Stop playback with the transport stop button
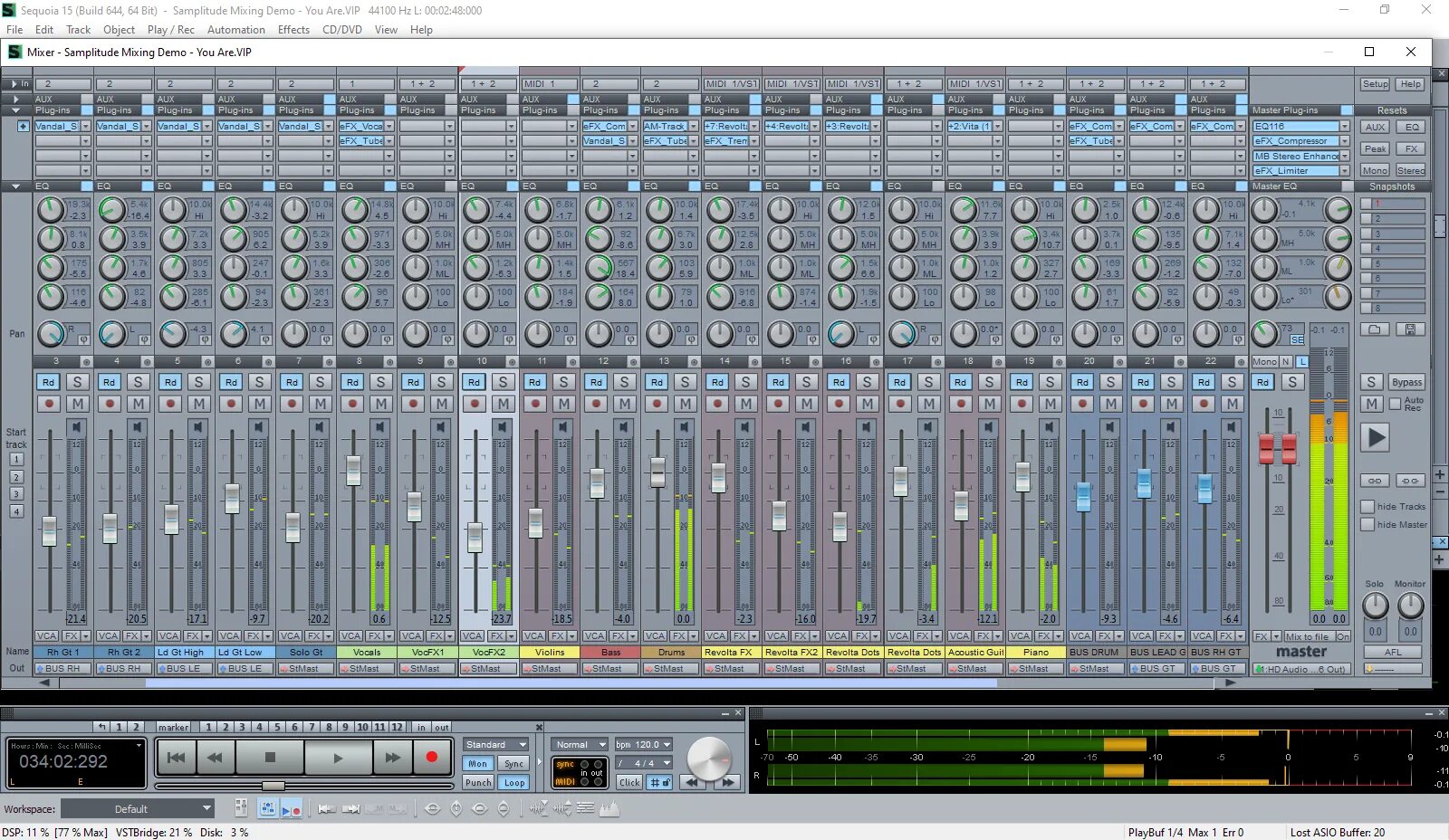This screenshot has height=840, width=1449. pyautogui.click(x=270, y=758)
